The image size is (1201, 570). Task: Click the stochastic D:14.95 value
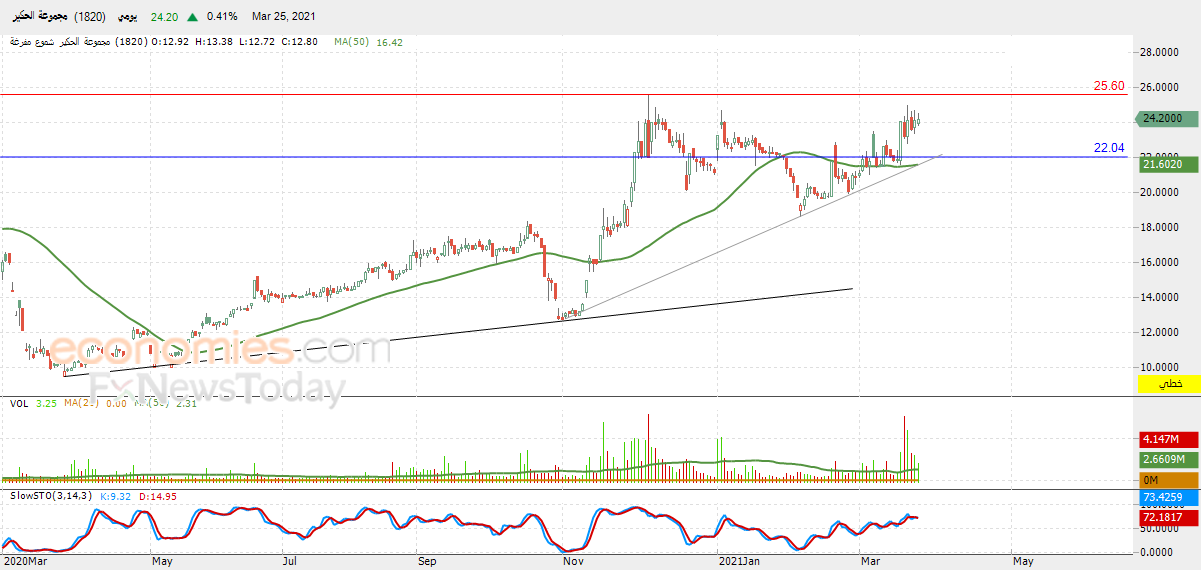pyautogui.click(x=158, y=495)
